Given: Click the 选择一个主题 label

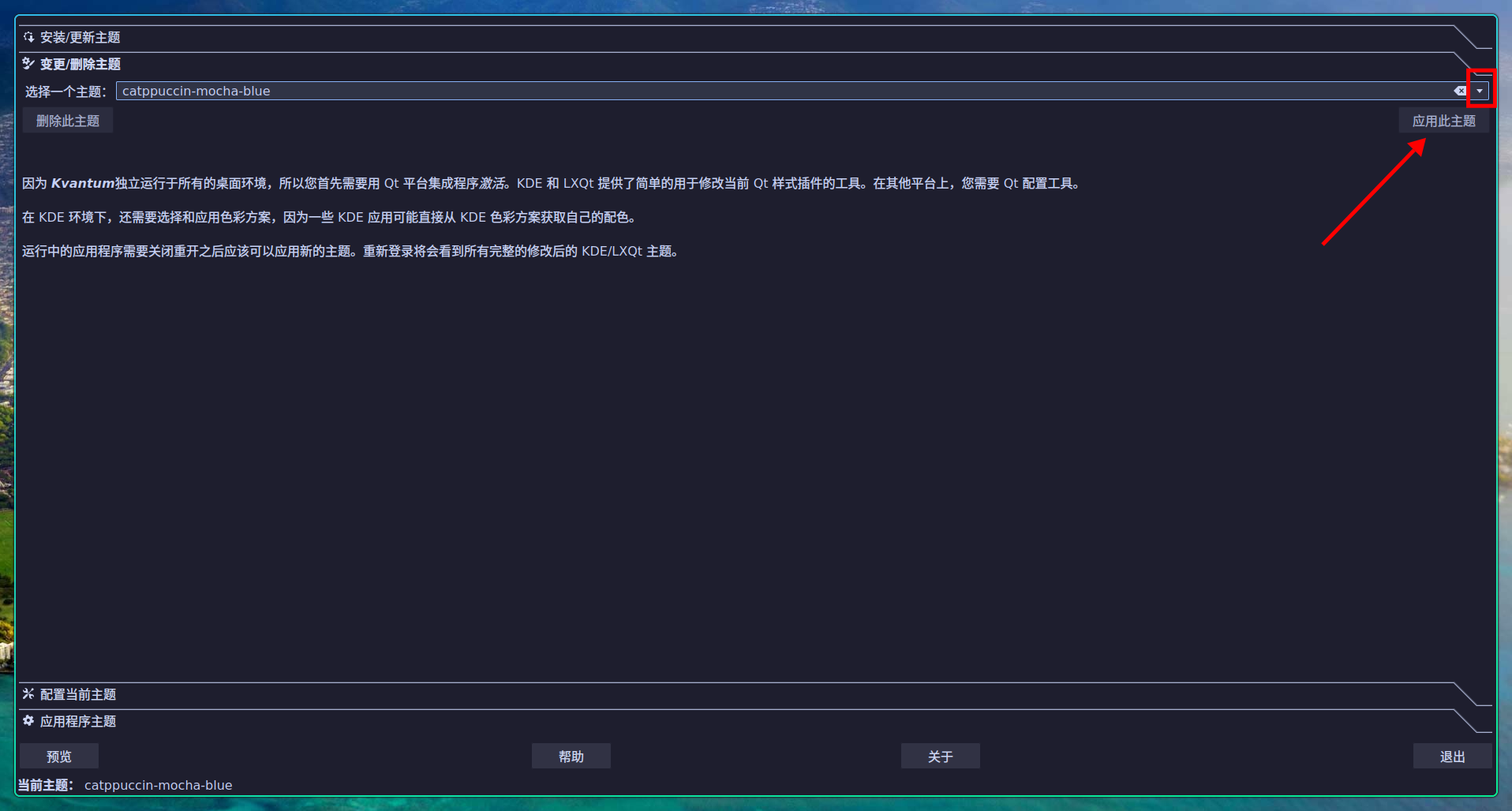Looking at the screenshot, I should pyautogui.click(x=65, y=92).
